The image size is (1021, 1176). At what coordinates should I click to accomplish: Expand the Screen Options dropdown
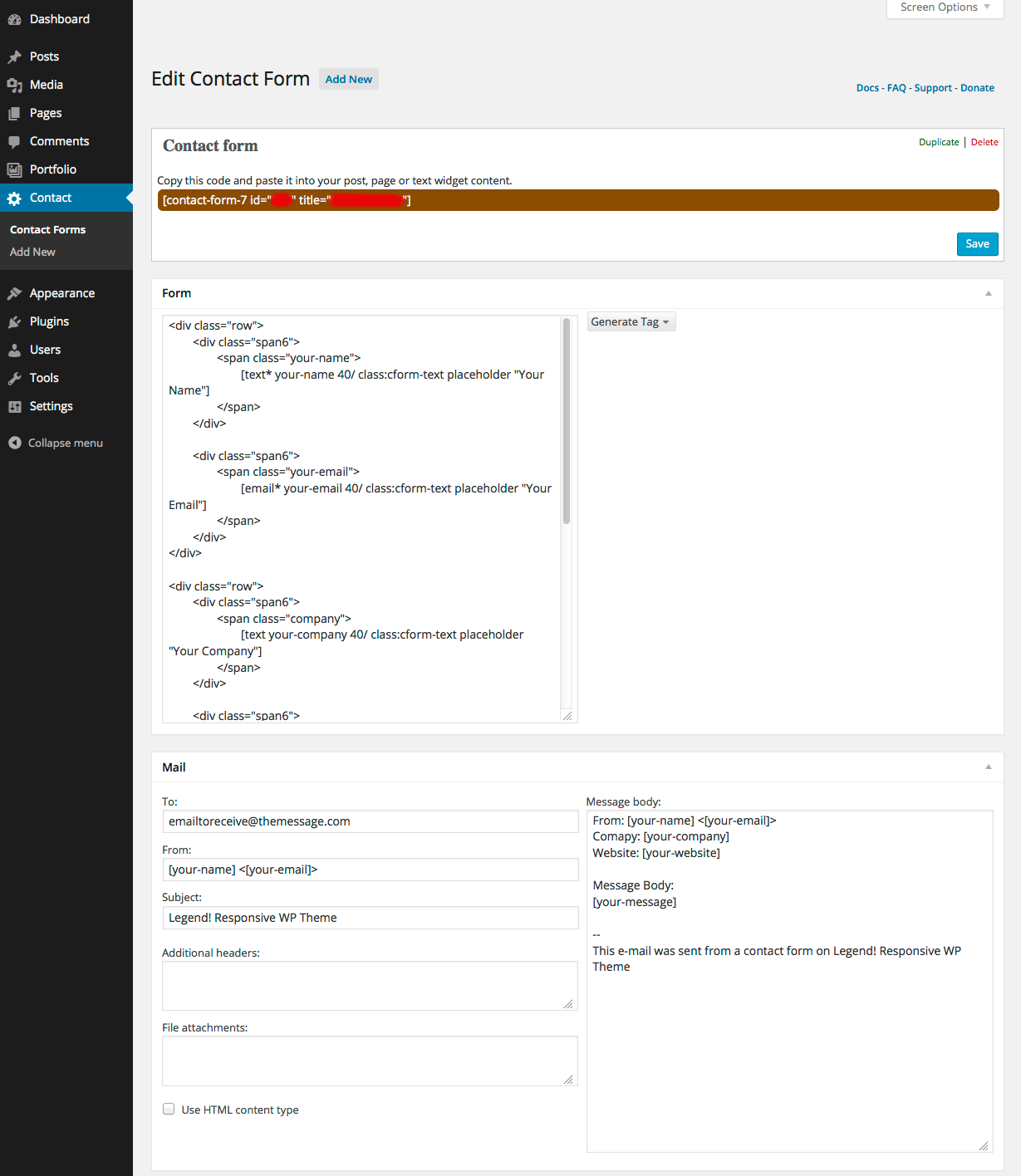tap(945, 7)
